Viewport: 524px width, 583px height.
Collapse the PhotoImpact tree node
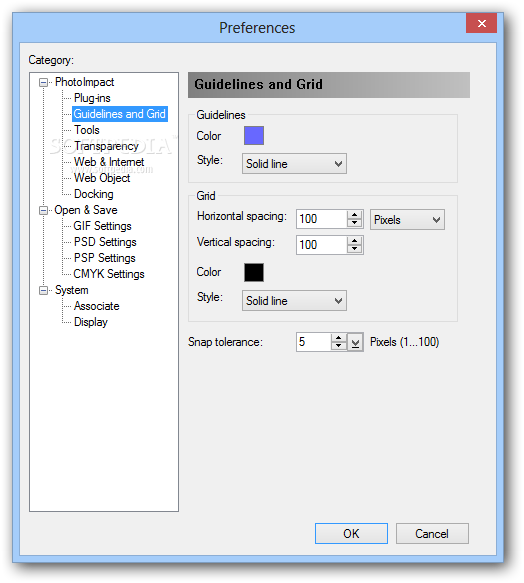44,82
